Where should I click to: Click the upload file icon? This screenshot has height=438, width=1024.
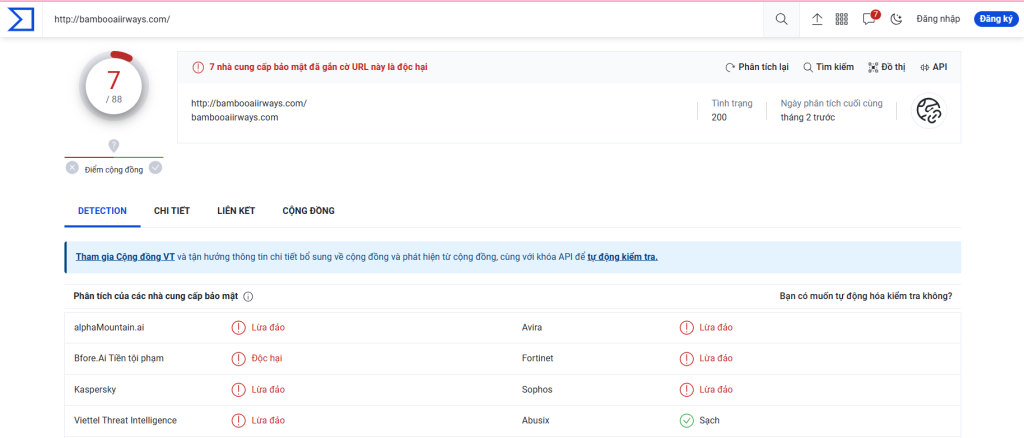[x=817, y=20]
